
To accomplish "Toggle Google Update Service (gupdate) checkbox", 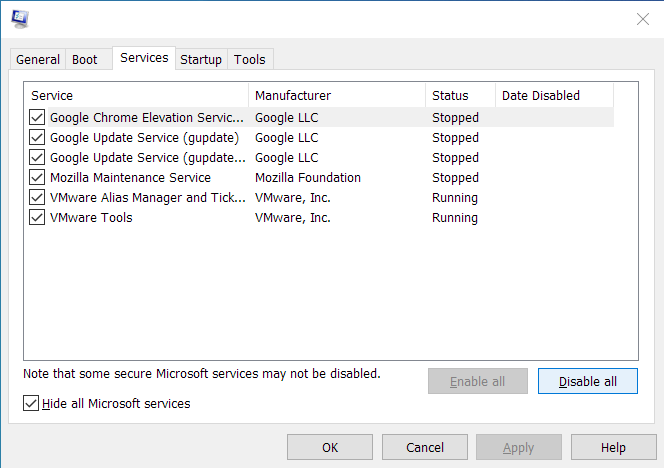I will pyautogui.click(x=37, y=137).
